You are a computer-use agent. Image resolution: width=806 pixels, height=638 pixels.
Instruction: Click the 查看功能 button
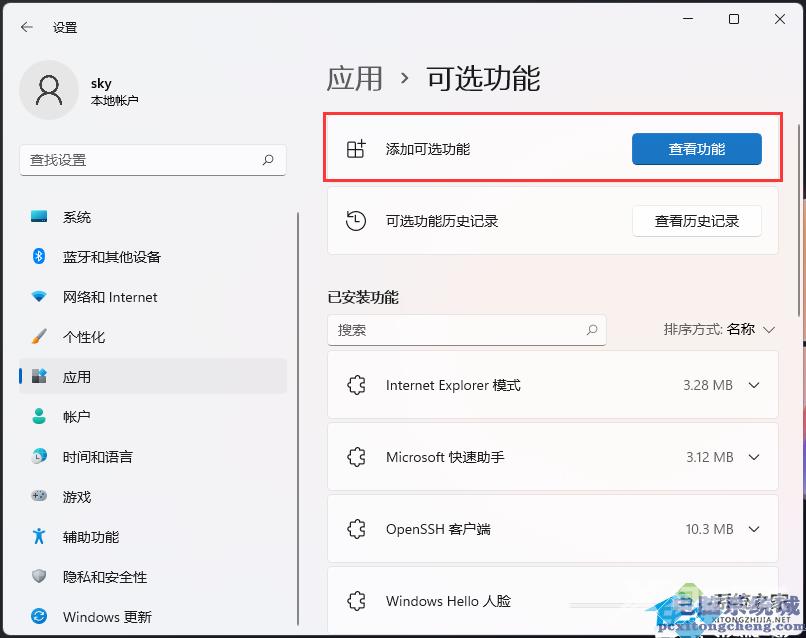[x=697, y=149]
